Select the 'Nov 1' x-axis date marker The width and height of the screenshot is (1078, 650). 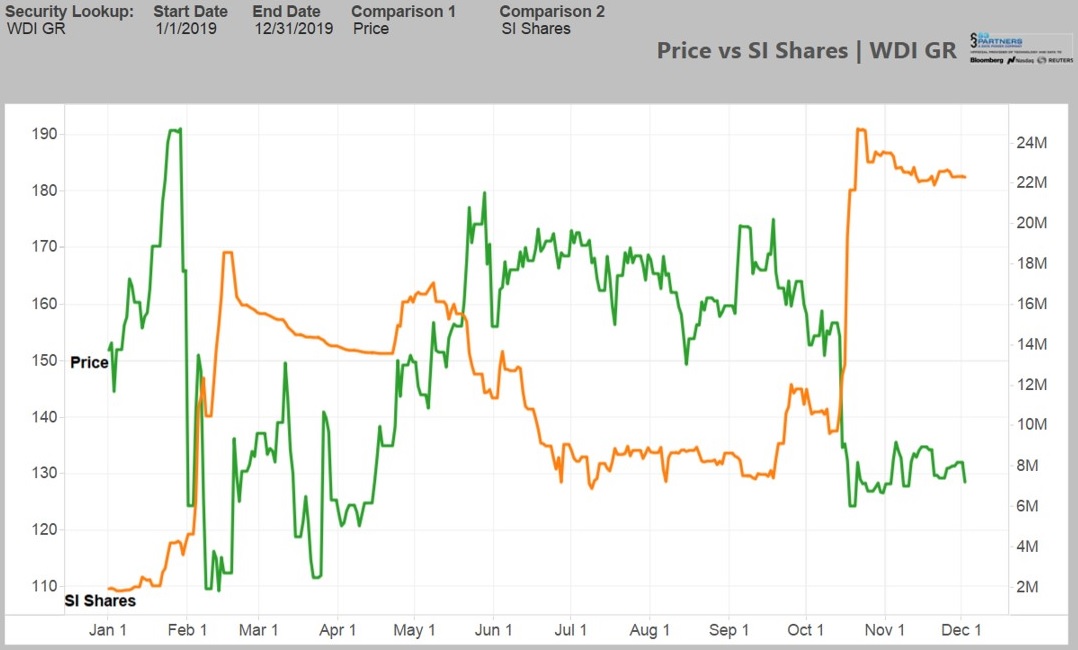[x=884, y=630]
